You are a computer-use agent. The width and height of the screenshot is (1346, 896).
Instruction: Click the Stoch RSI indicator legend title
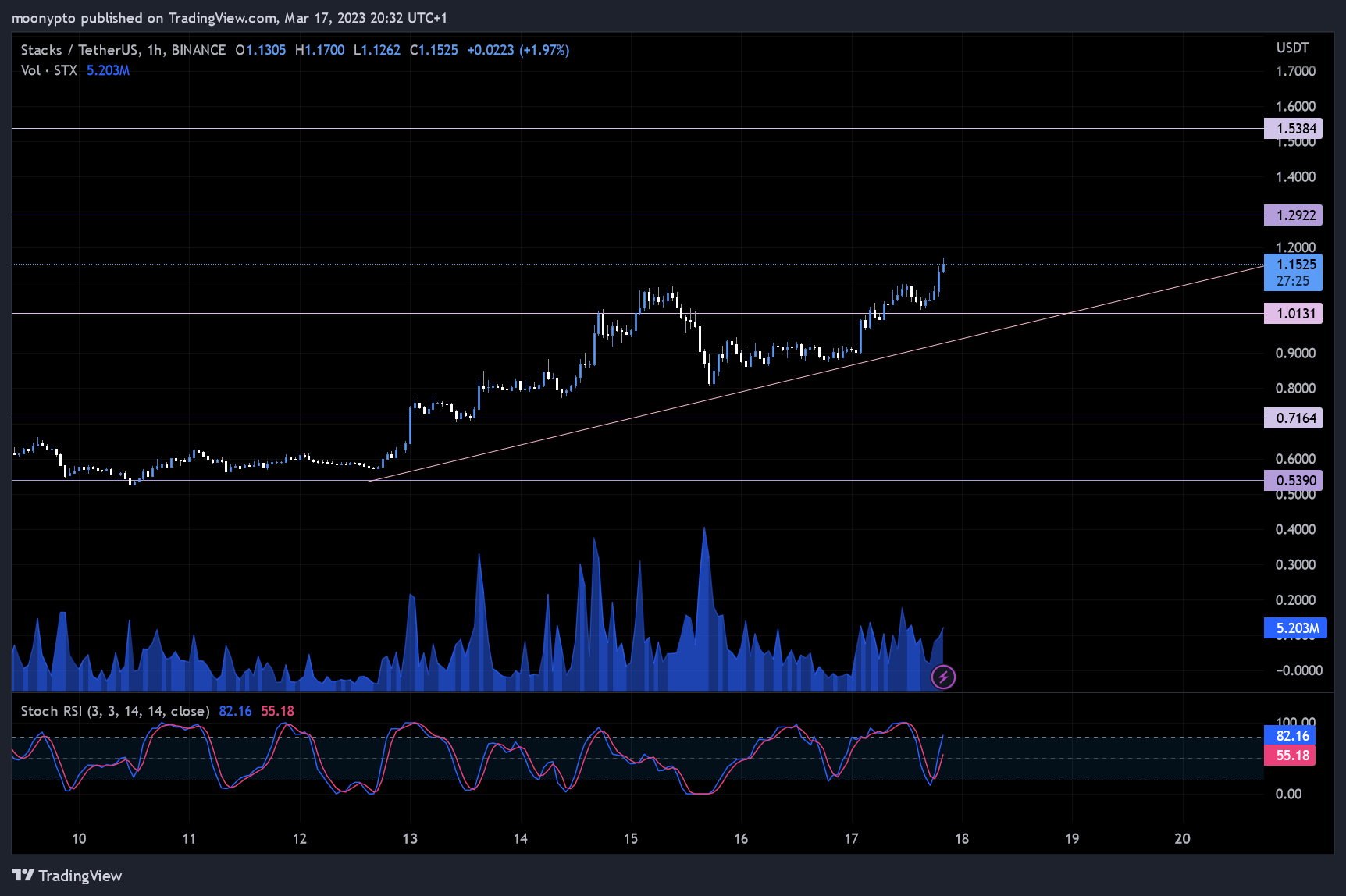coord(115,711)
